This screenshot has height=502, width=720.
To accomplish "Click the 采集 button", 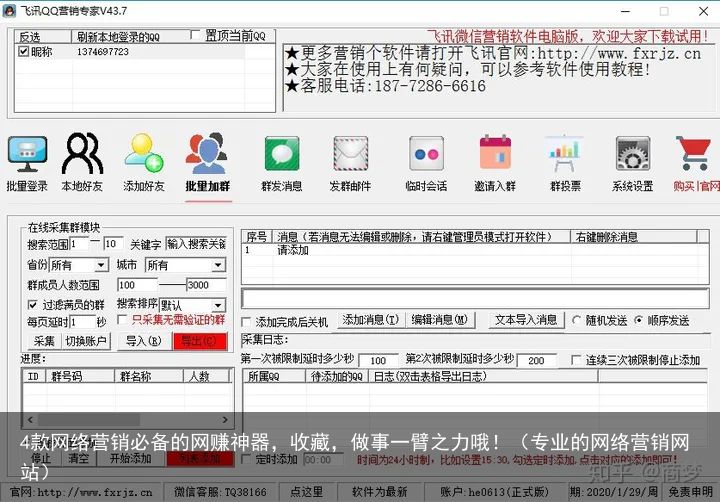I will (44, 341).
